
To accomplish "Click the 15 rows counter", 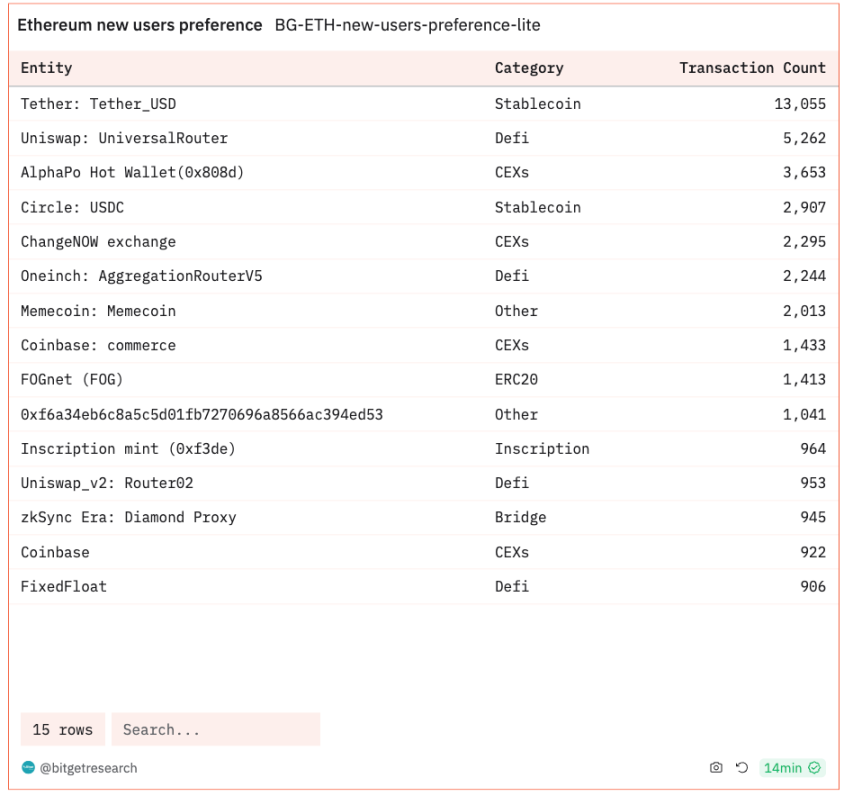I will pyautogui.click(x=62, y=729).
